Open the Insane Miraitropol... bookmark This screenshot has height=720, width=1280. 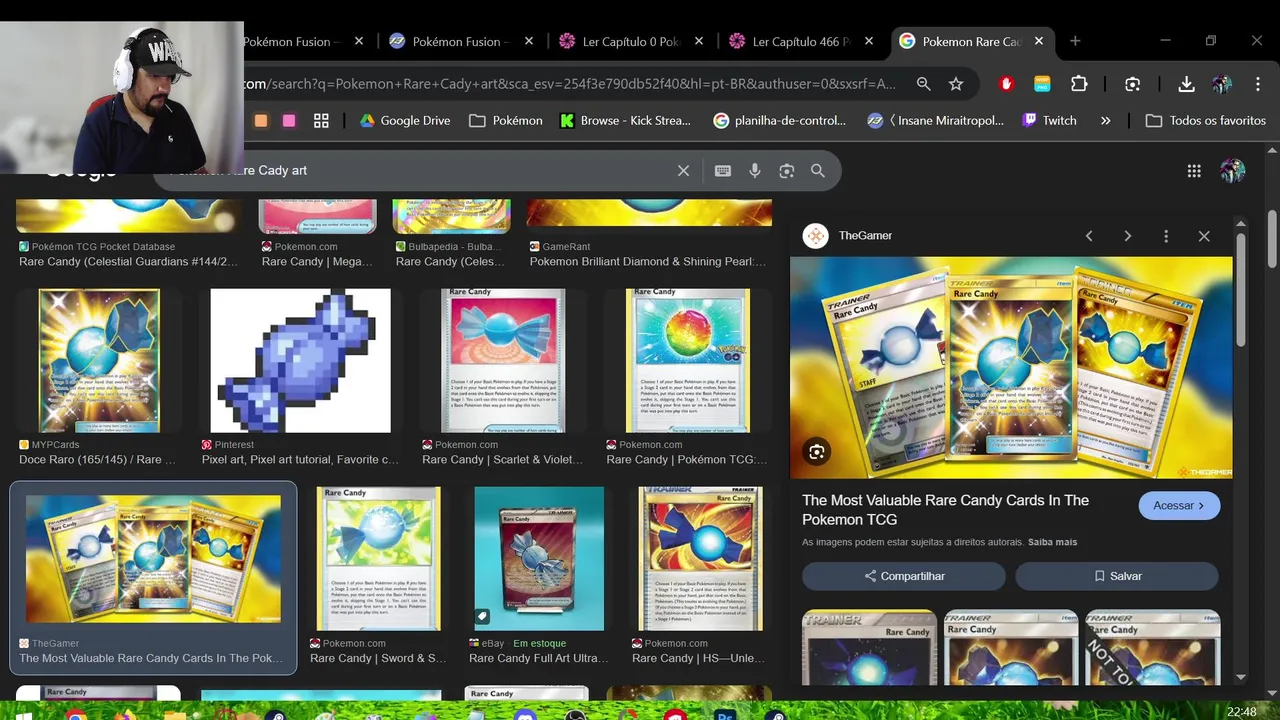pyautogui.click(x=935, y=120)
